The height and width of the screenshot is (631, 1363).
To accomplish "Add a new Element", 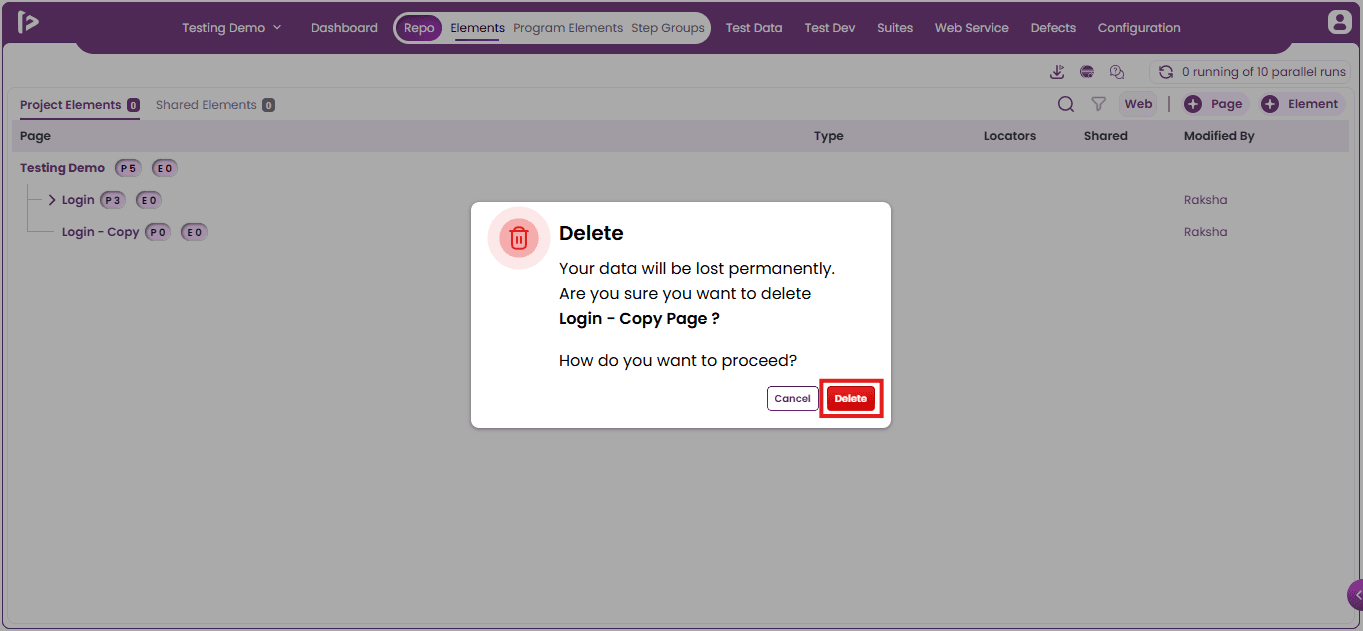I will point(1302,104).
